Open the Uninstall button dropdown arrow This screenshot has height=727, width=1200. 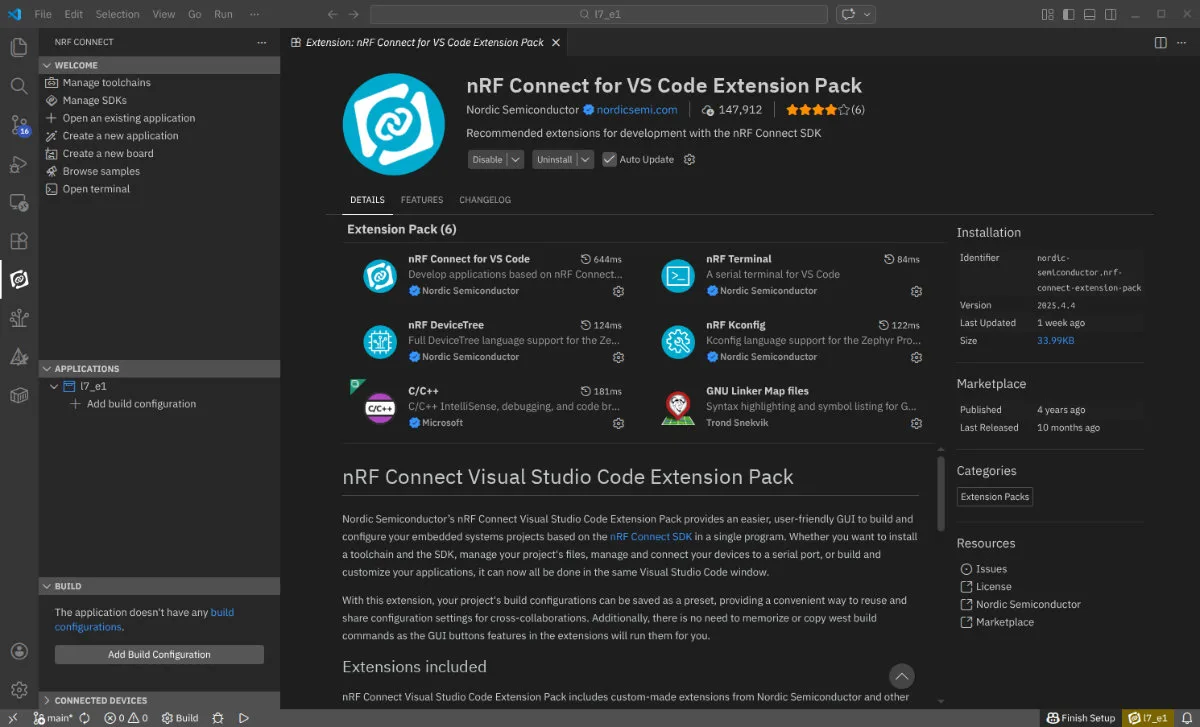coord(585,160)
